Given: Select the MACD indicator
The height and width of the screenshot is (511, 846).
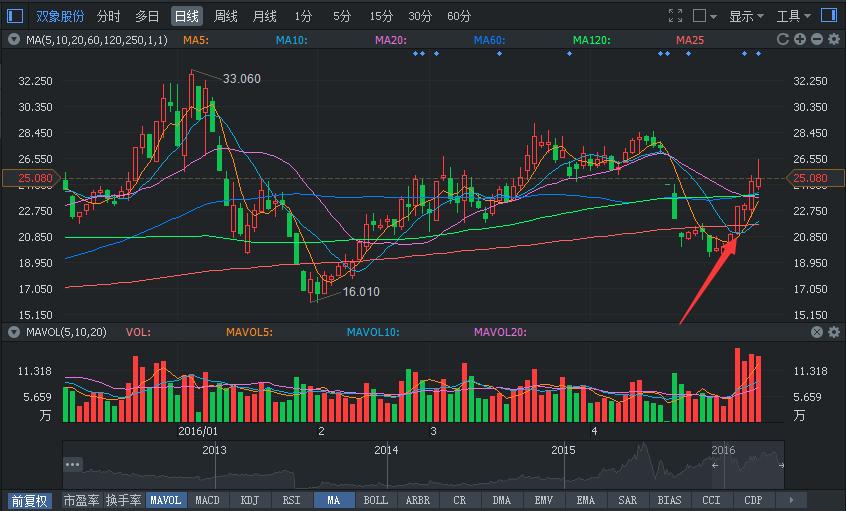Looking at the screenshot, I should point(207,500).
